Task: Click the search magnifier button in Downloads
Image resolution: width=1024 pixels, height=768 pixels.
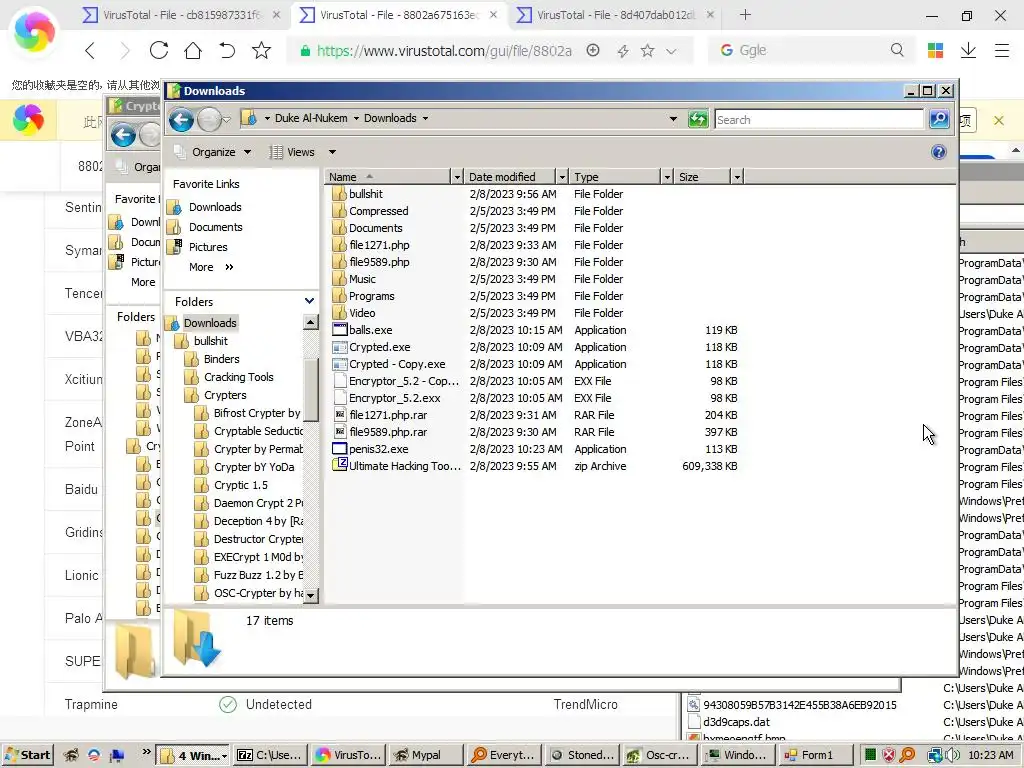Action: [x=939, y=119]
